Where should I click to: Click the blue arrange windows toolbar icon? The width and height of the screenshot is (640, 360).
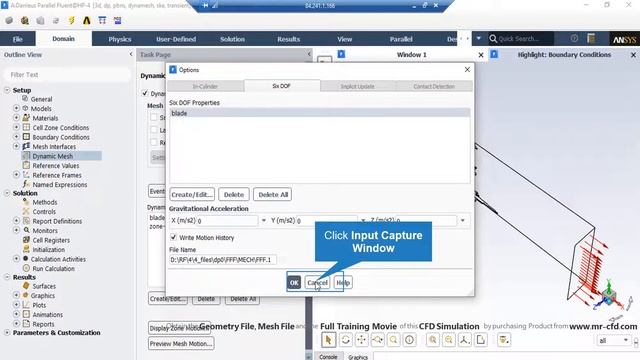coord(102,20)
